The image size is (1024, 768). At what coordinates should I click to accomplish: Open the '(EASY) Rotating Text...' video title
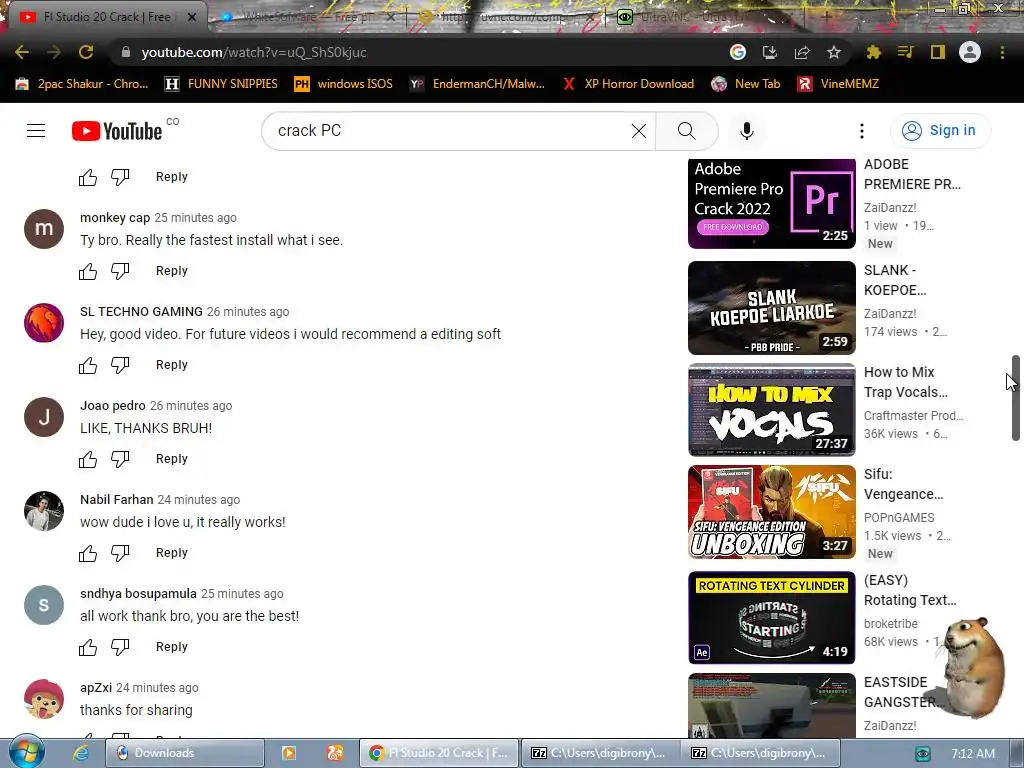click(x=910, y=590)
